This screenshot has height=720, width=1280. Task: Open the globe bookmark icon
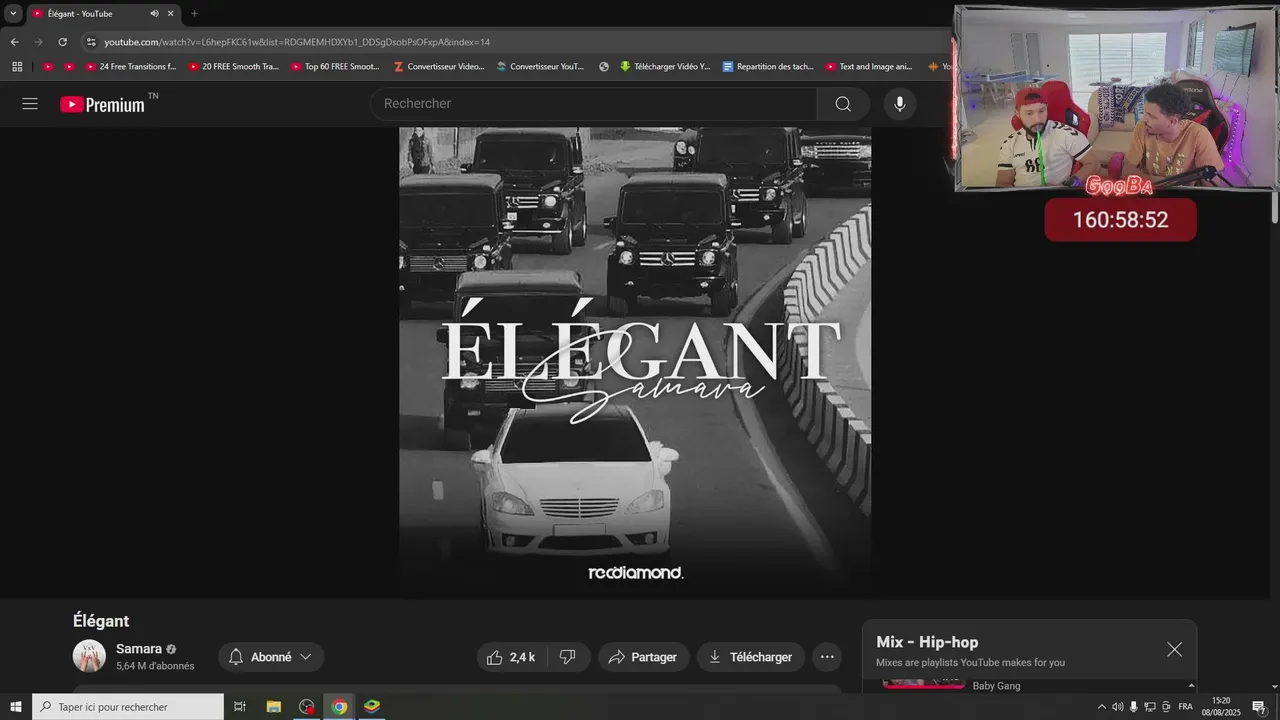604,67
